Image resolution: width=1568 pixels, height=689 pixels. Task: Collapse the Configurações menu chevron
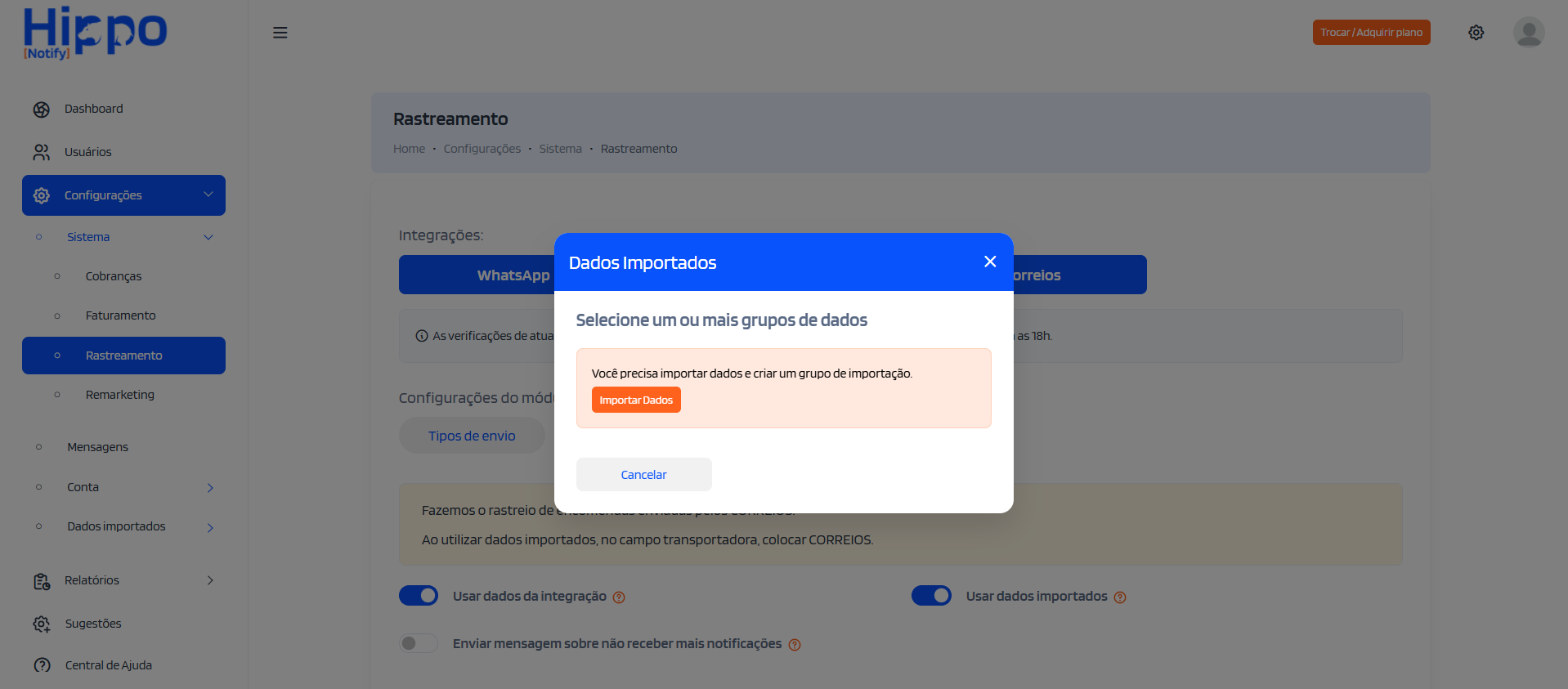pyautogui.click(x=208, y=195)
